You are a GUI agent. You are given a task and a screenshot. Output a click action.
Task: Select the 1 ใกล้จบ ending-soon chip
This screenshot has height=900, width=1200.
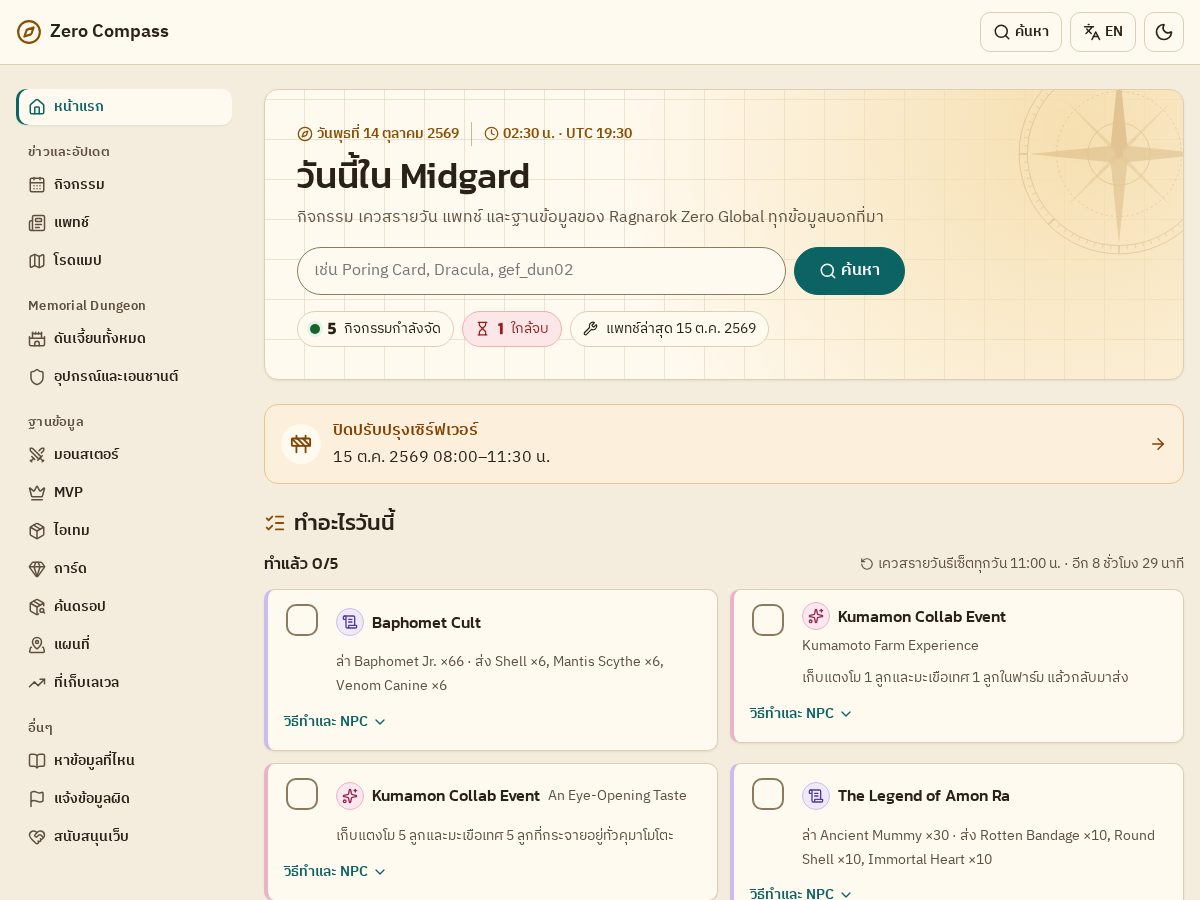[512, 329]
